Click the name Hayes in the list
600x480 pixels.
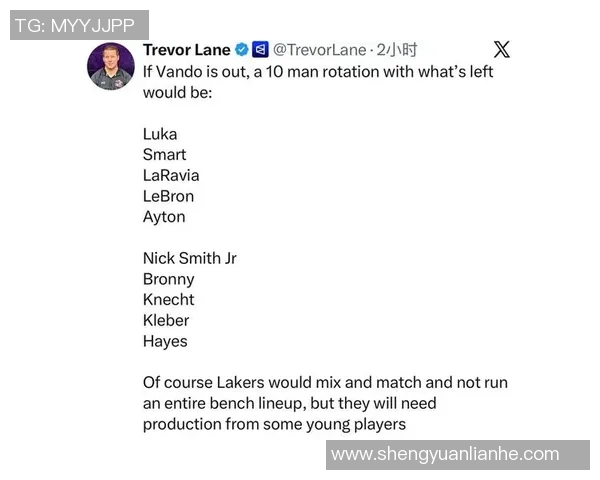(x=165, y=341)
